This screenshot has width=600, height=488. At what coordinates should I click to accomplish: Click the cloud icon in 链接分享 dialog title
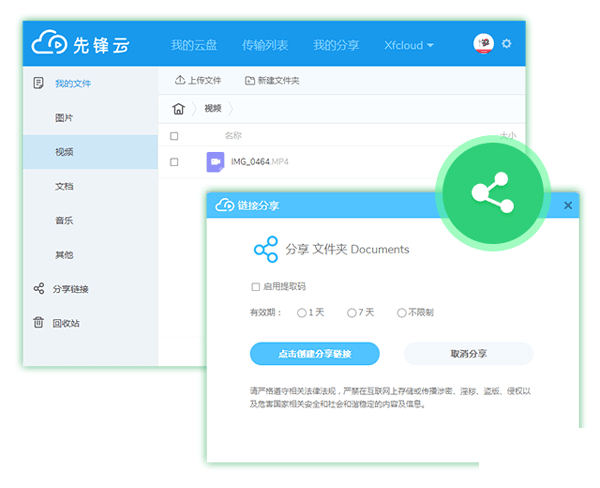point(225,205)
